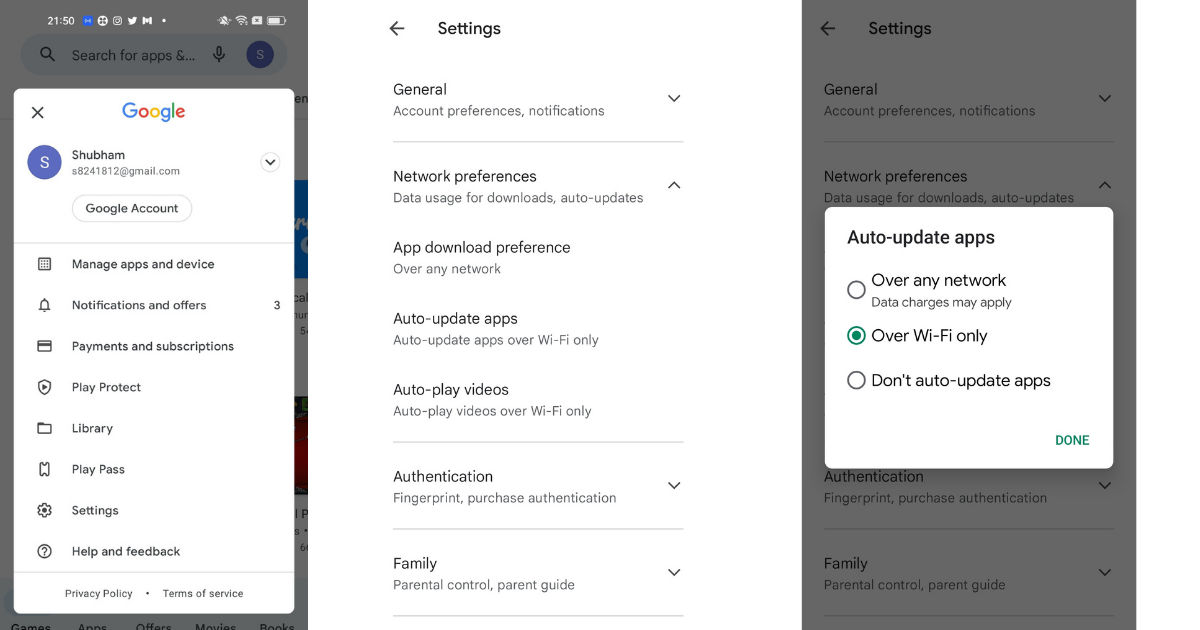This screenshot has height=630, width=1200.
Task: Tap the battery icon in the status bar
Action: [x=276, y=20]
